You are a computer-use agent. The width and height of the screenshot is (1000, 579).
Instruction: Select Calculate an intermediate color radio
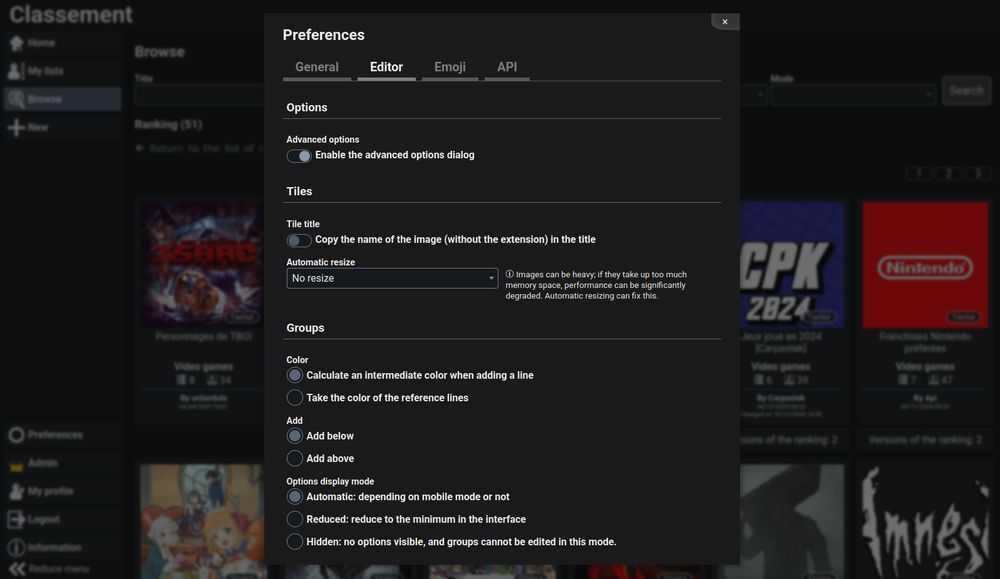pos(295,375)
